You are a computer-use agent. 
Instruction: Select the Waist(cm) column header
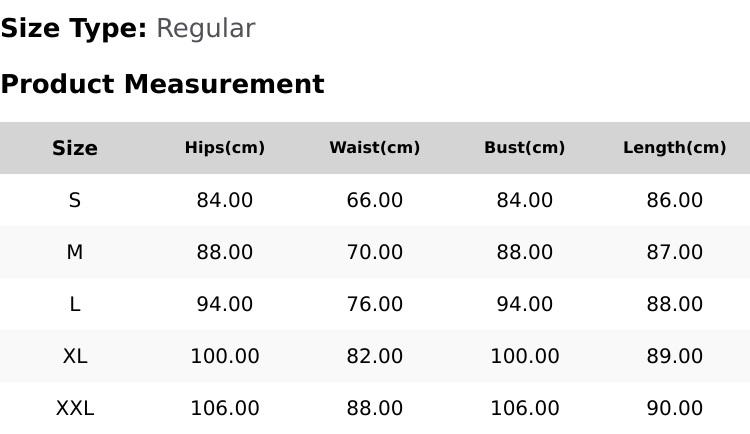point(375,148)
